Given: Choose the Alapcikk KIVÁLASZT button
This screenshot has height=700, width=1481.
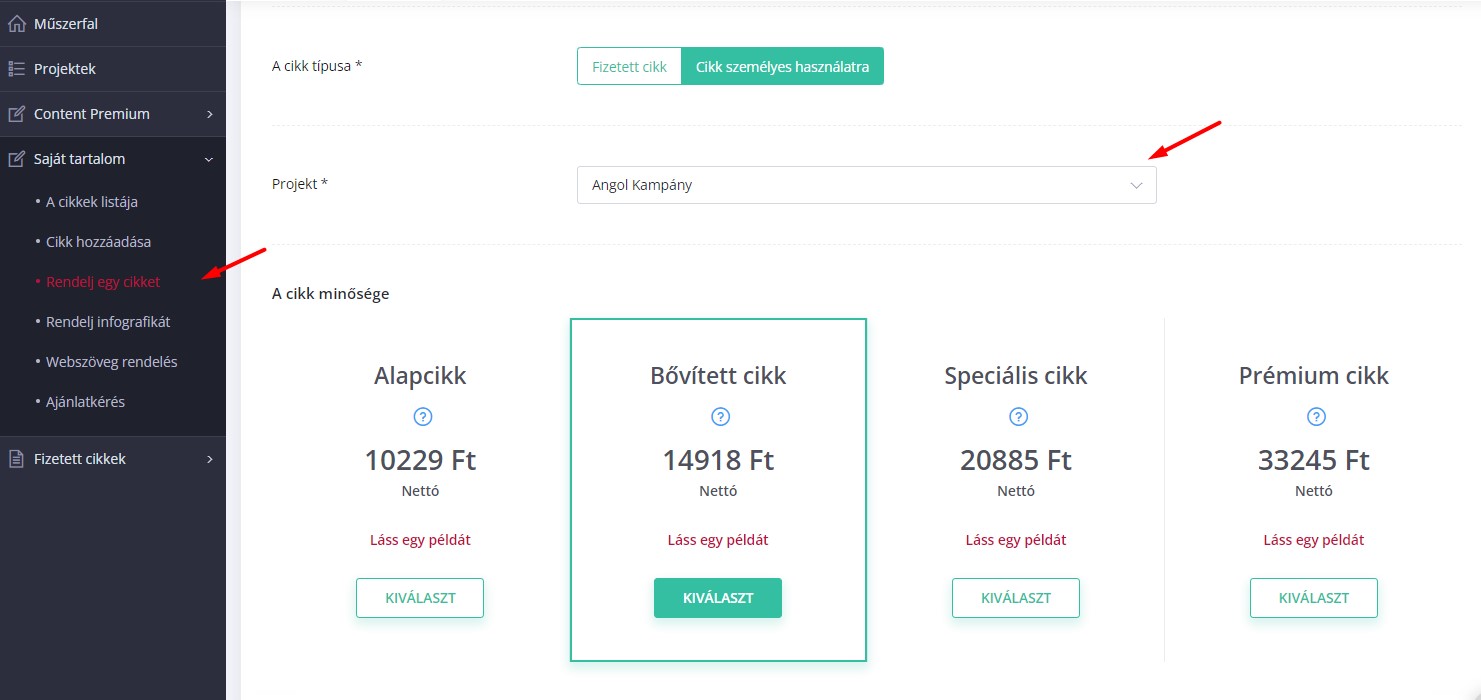Looking at the screenshot, I should (x=420, y=598).
